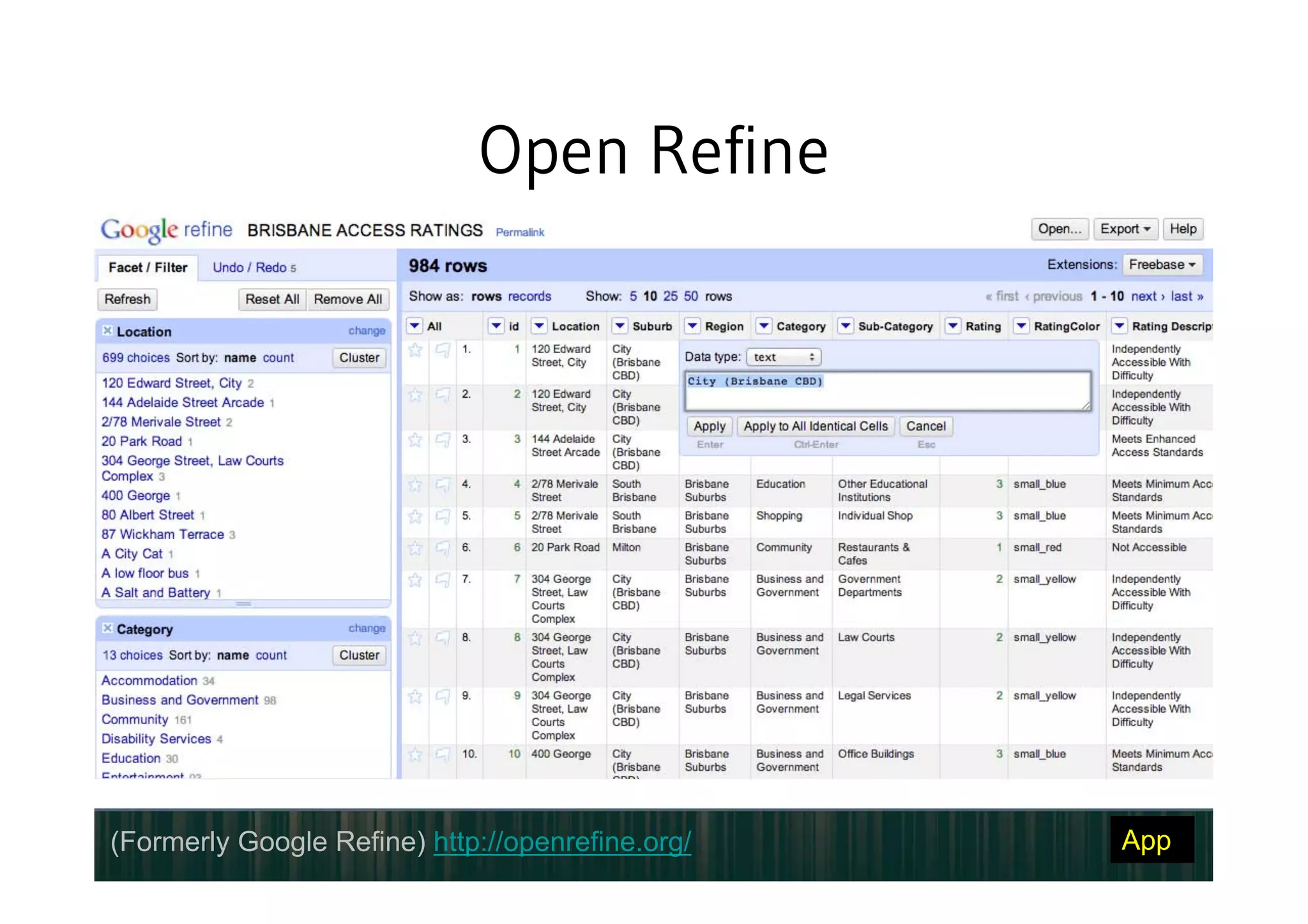Flag row 1 in the data grid

(443, 350)
